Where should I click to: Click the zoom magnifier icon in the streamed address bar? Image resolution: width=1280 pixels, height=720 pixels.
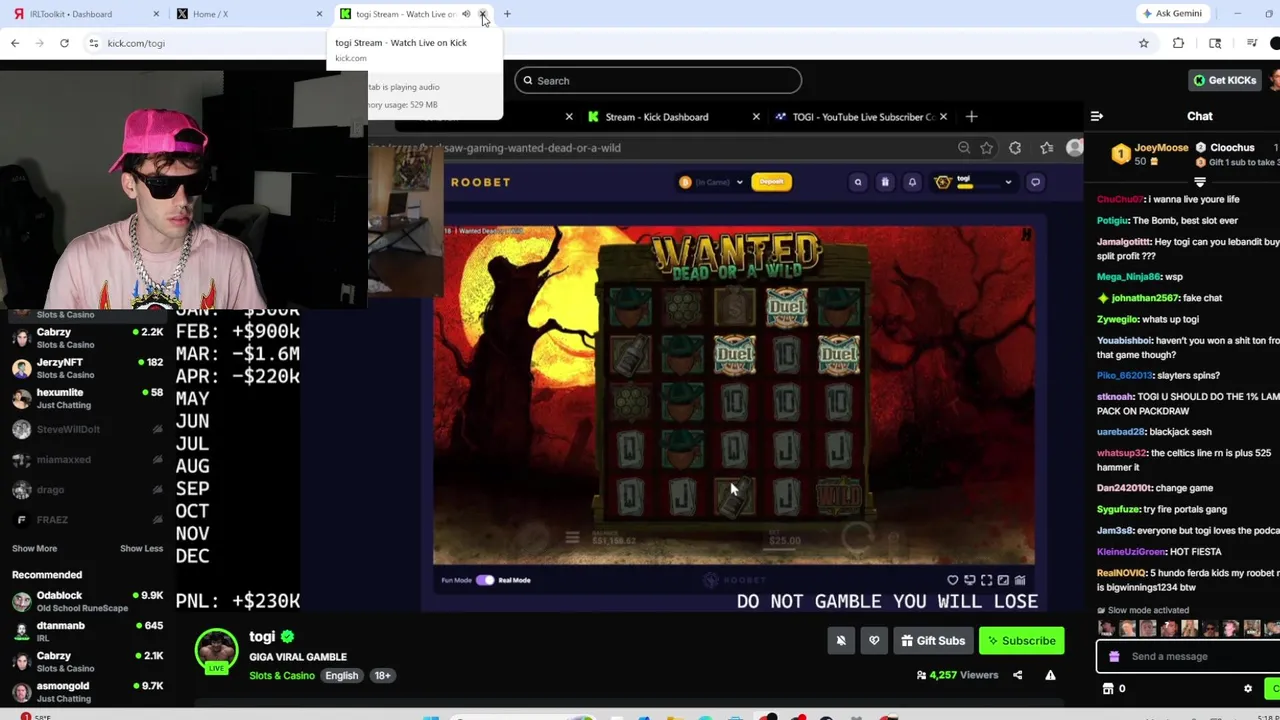964,148
